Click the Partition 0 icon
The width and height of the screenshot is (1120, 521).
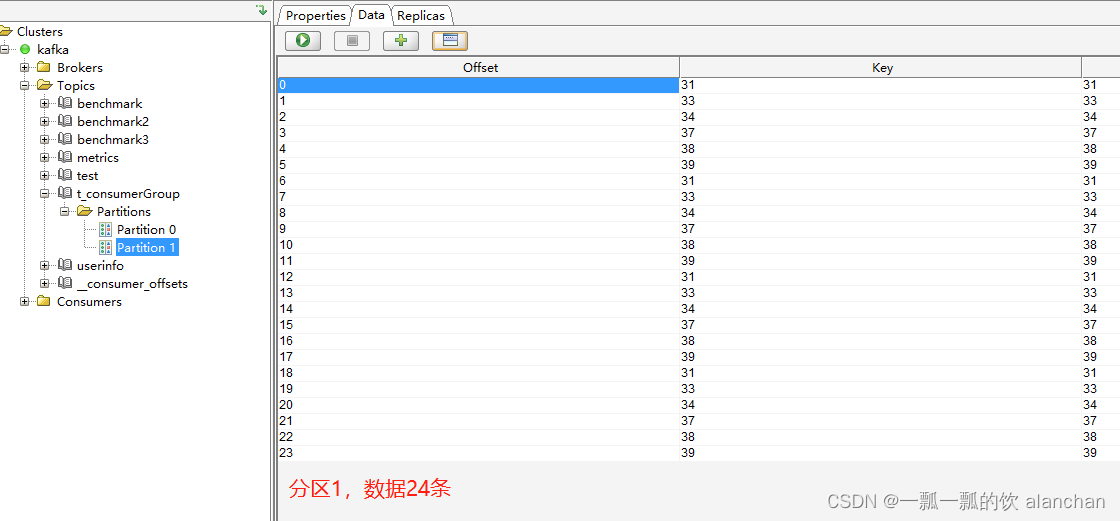(106, 229)
